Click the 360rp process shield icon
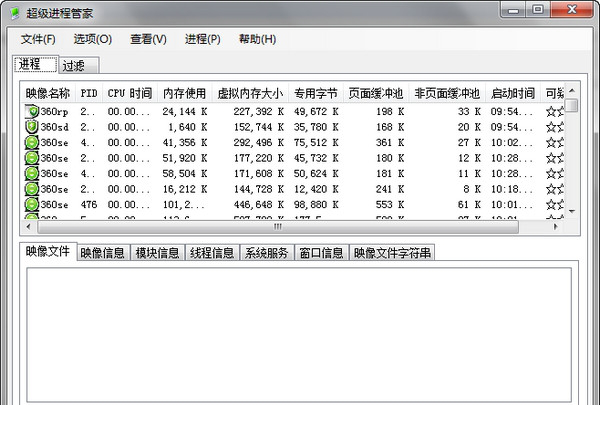600x421 pixels. point(32,111)
